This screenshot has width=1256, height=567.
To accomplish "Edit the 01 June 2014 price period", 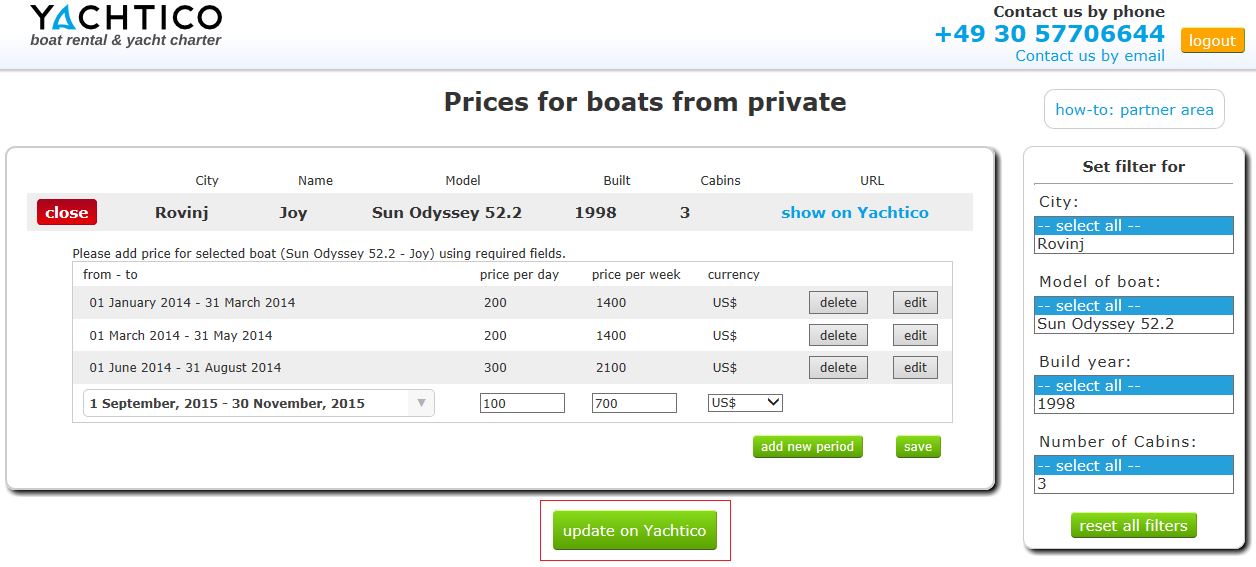I will (915, 367).
